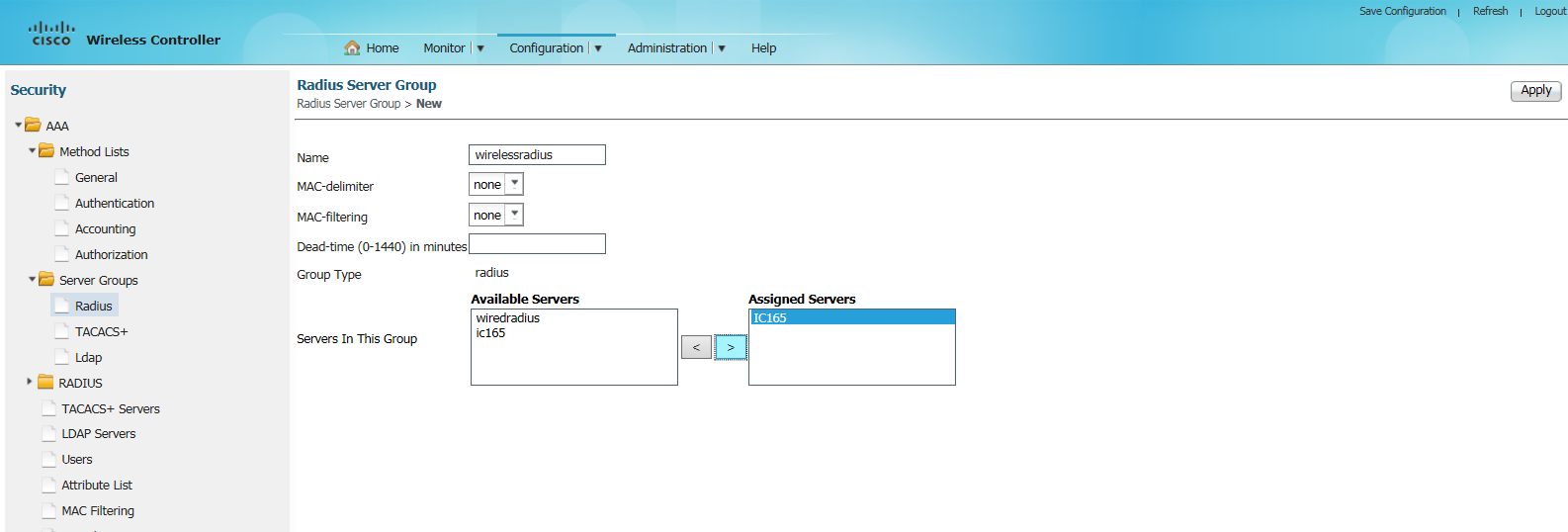Click the Logout link

pos(1550,11)
